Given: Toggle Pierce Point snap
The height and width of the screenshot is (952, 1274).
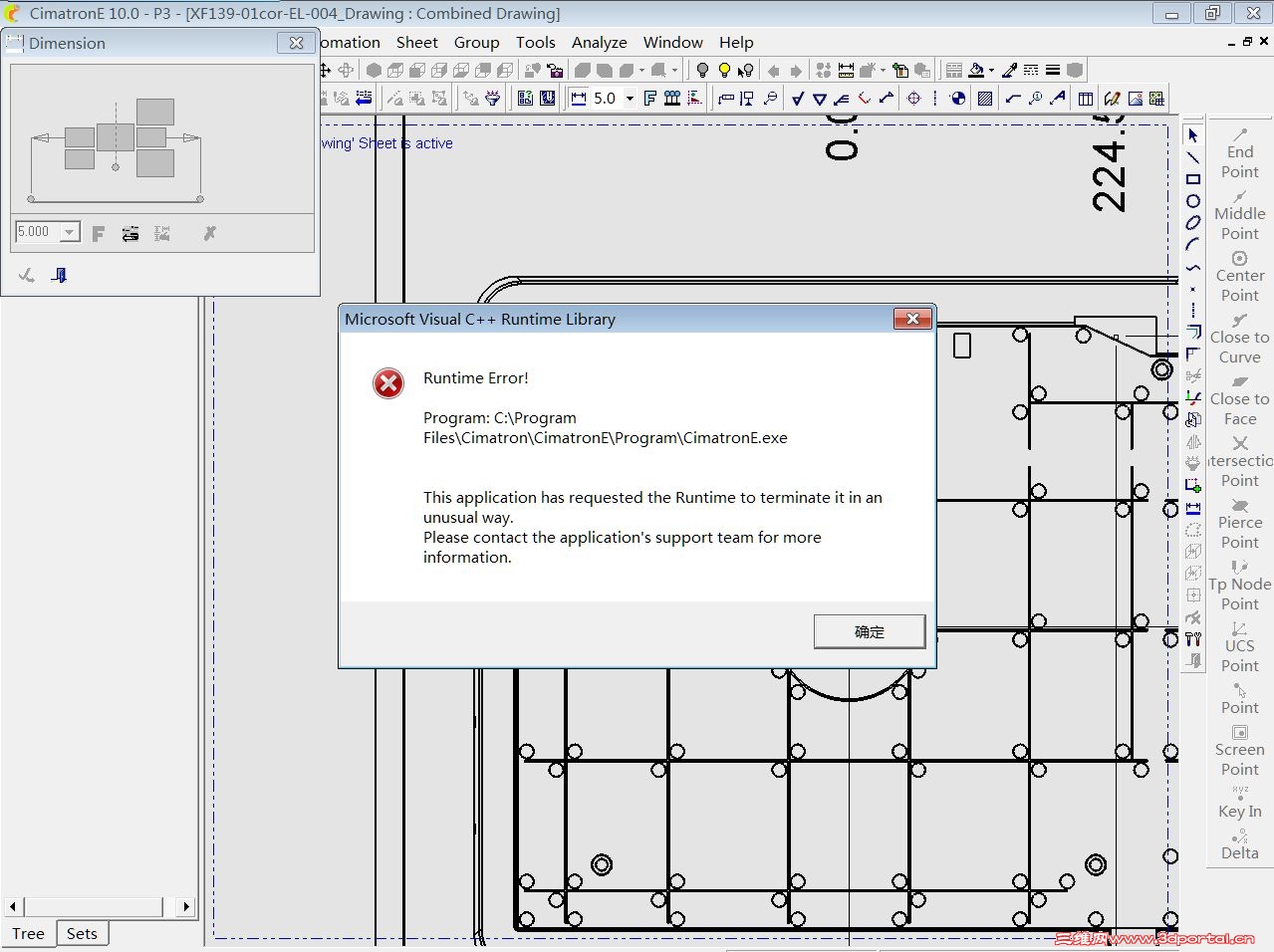Looking at the screenshot, I should [1240, 523].
